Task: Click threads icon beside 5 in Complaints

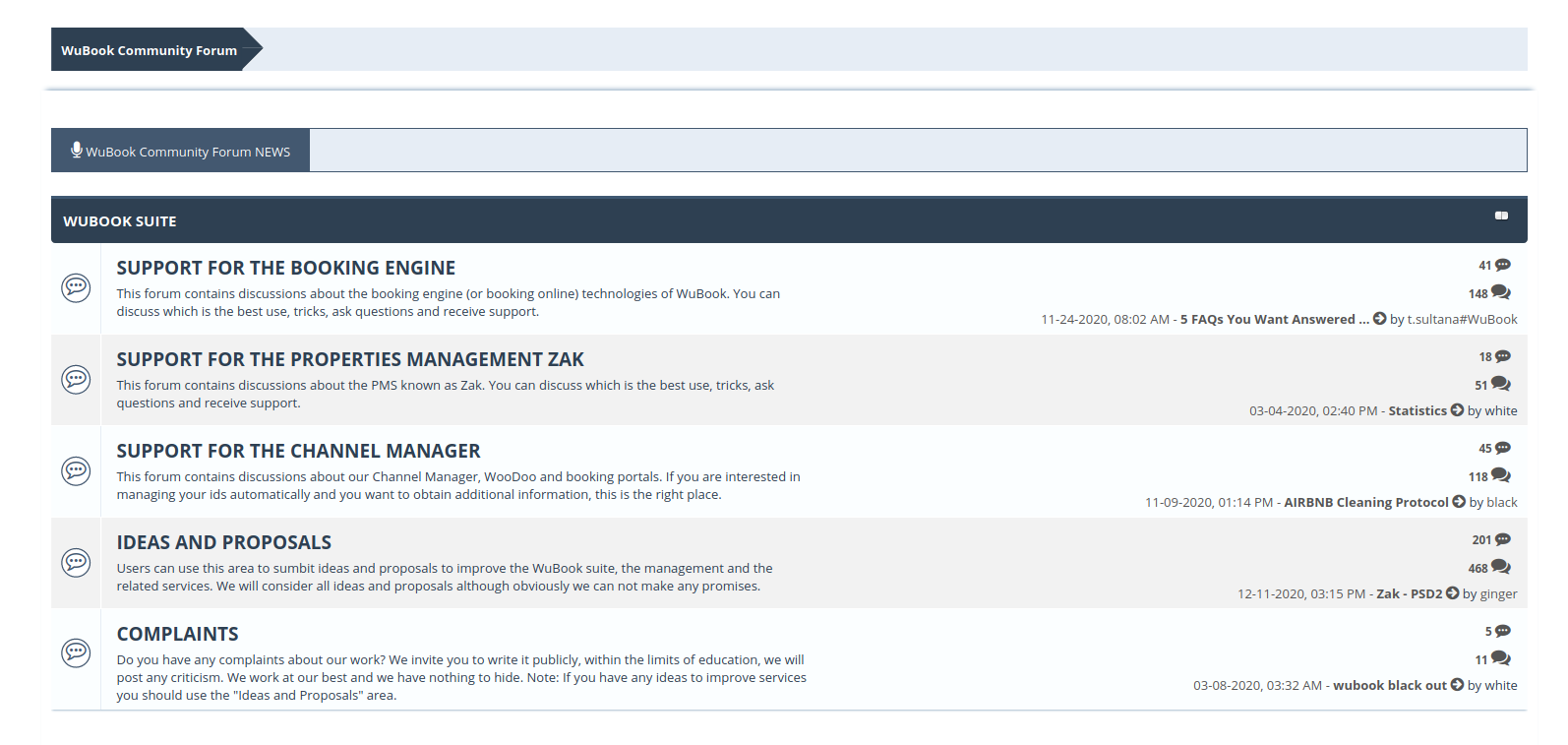Action: [x=1503, y=631]
